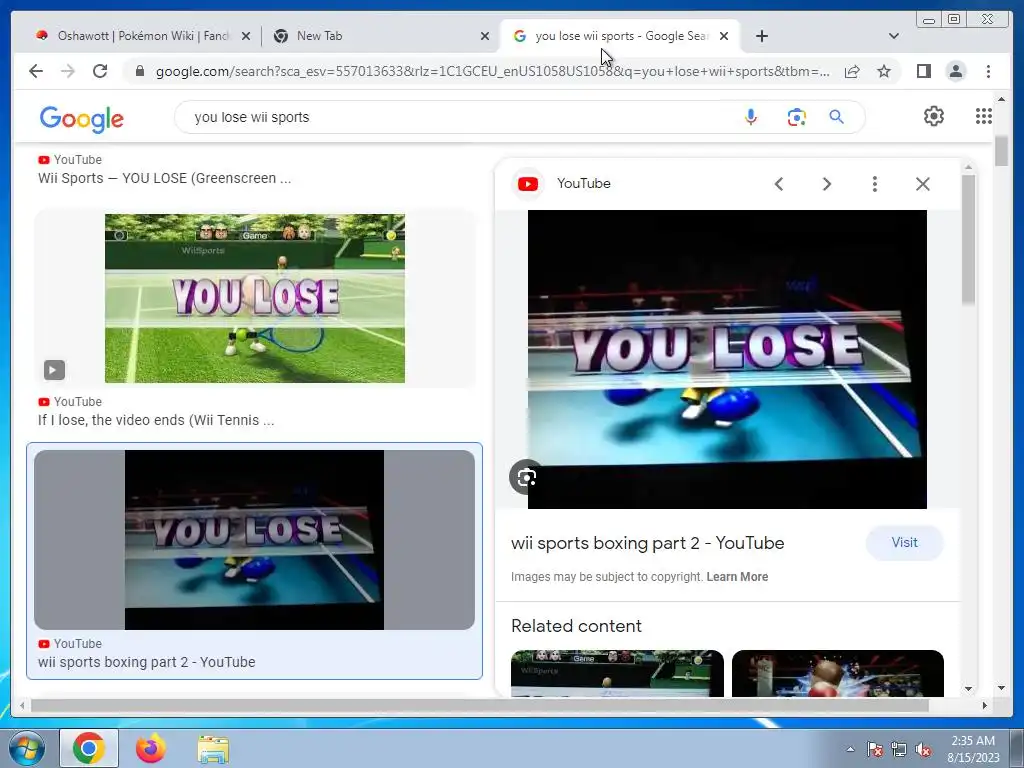The image size is (1024, 768).
Task: Click the muted volume tray icon
Action: click(923, 750)
